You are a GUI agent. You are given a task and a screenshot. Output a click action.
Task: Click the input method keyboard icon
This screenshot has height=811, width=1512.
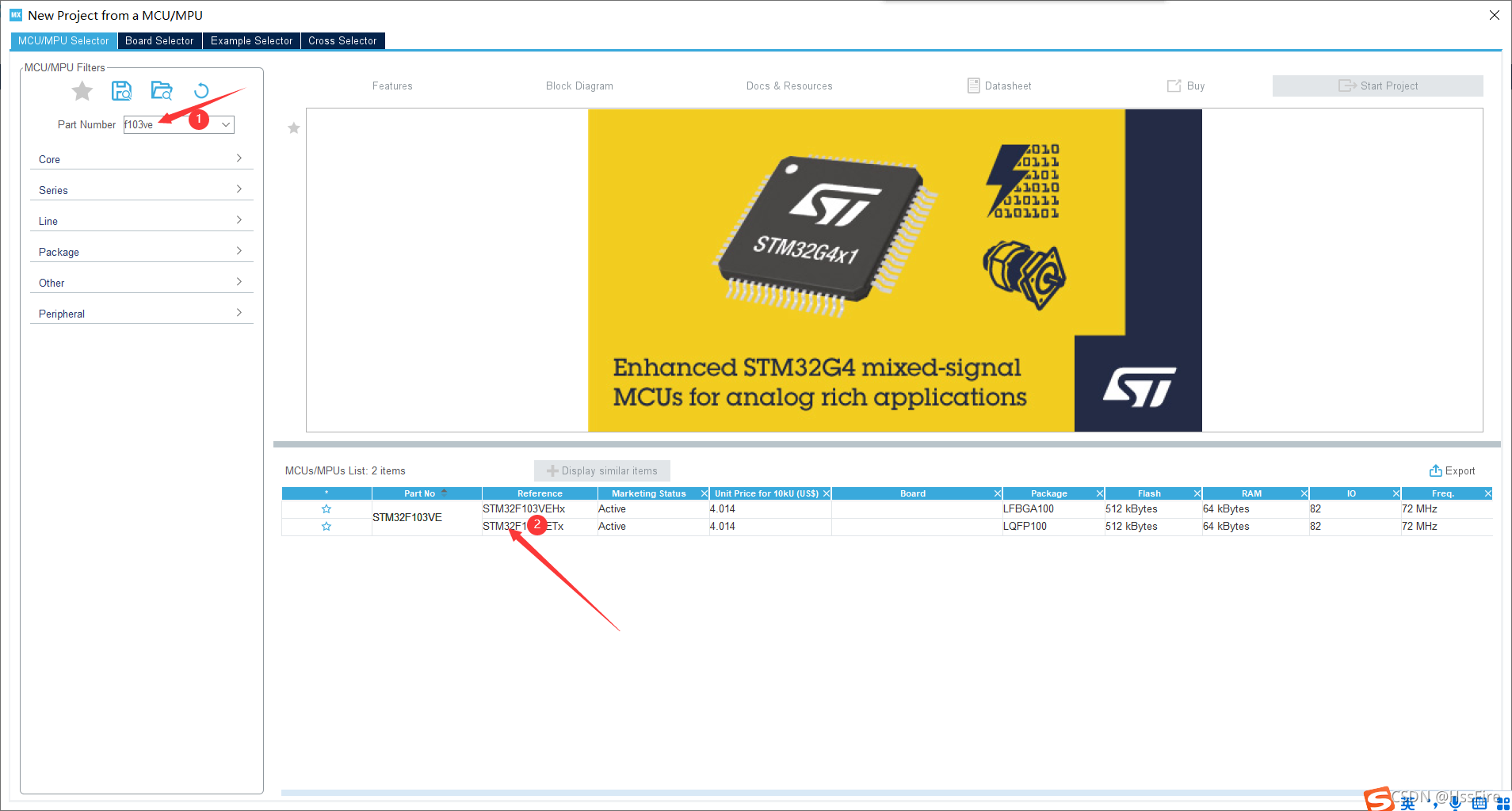click(x=1480, y=803)
